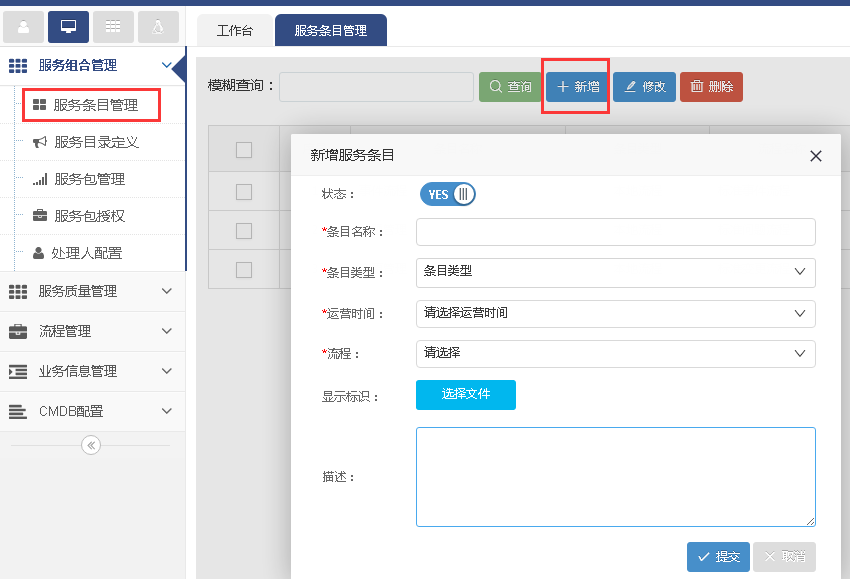Open the 条目类型 dropdown
This screenshot has width=850, height=579.
[x=615, y=272]
